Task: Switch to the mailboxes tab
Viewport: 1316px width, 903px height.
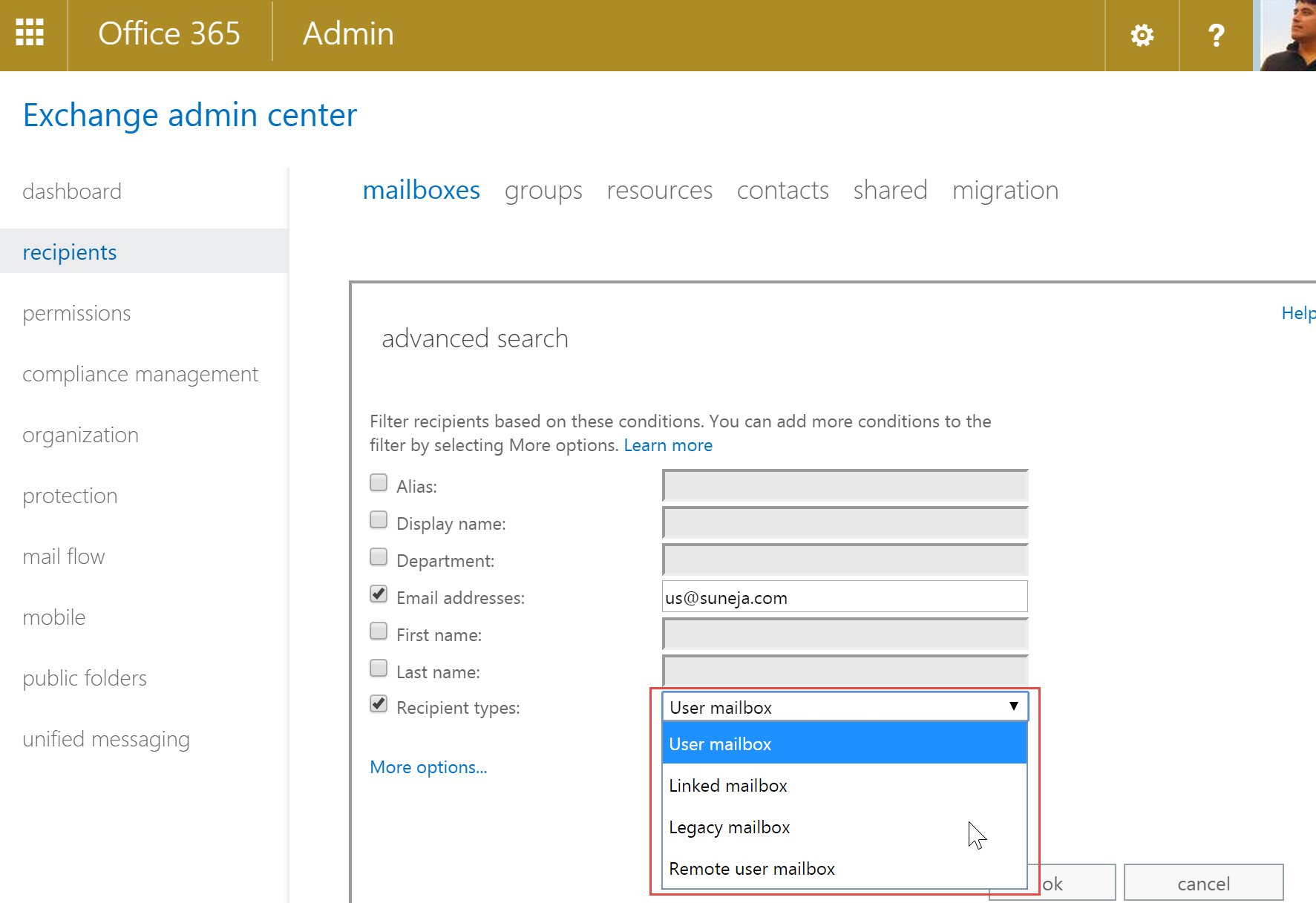Action: [x=421, y=190]
